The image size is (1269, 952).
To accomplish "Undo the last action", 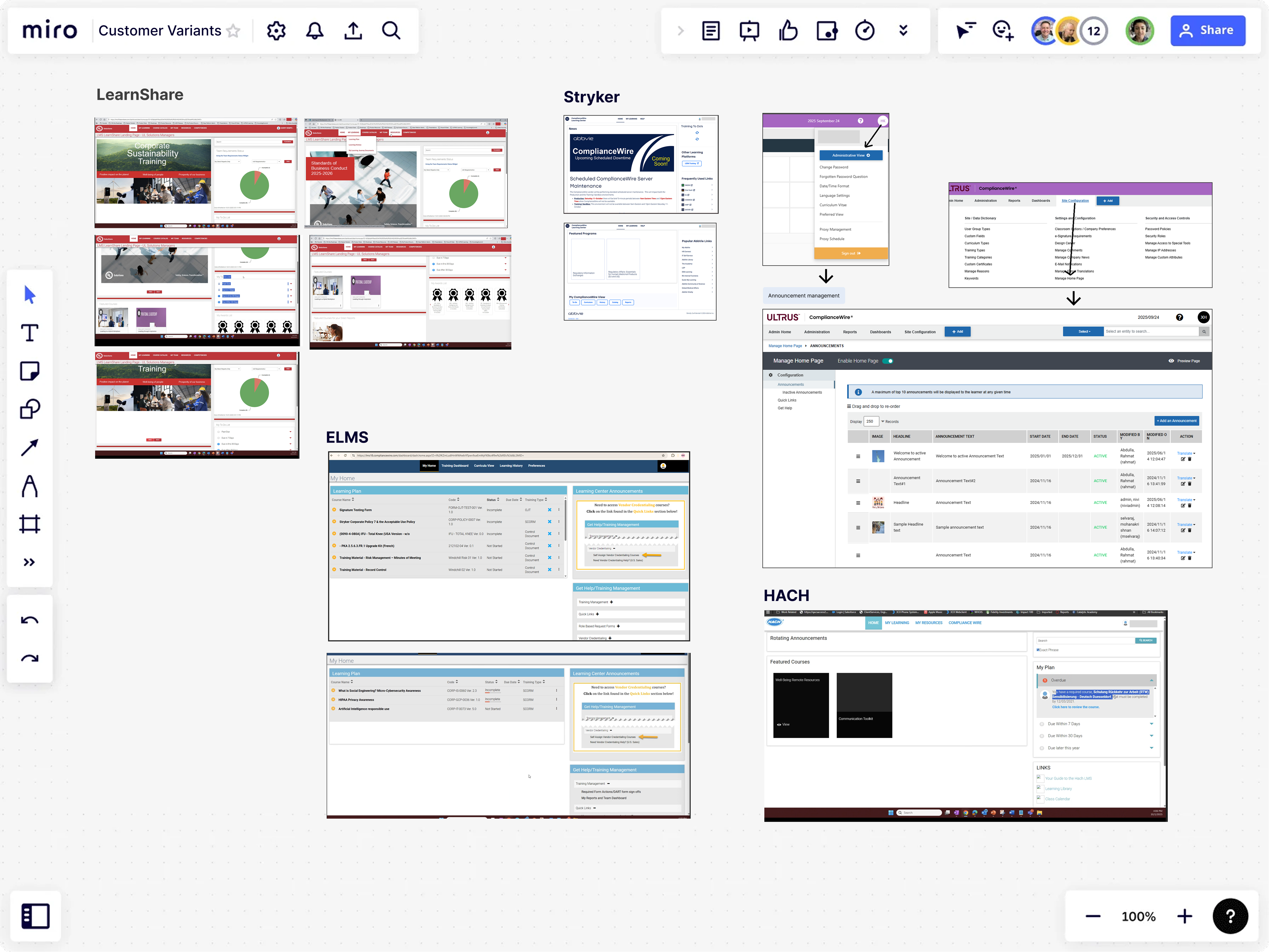I will 30,620.
